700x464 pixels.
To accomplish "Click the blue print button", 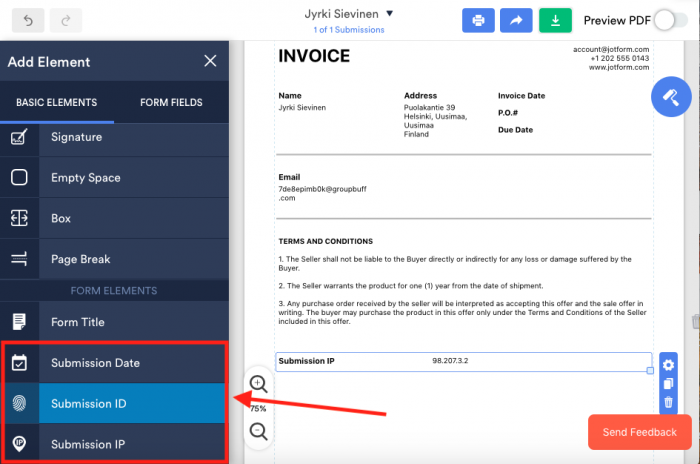I will (x=478, y=20).
